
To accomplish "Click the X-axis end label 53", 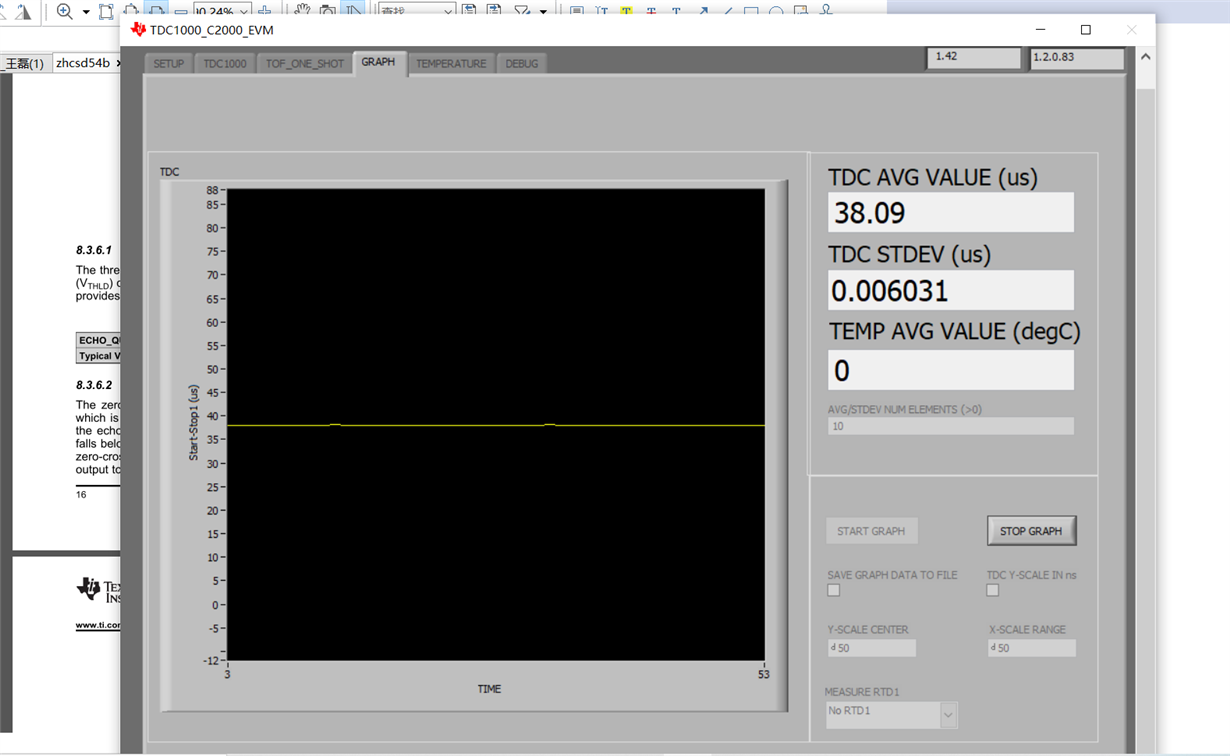I will pyautogui.click(x=764, y=674).
